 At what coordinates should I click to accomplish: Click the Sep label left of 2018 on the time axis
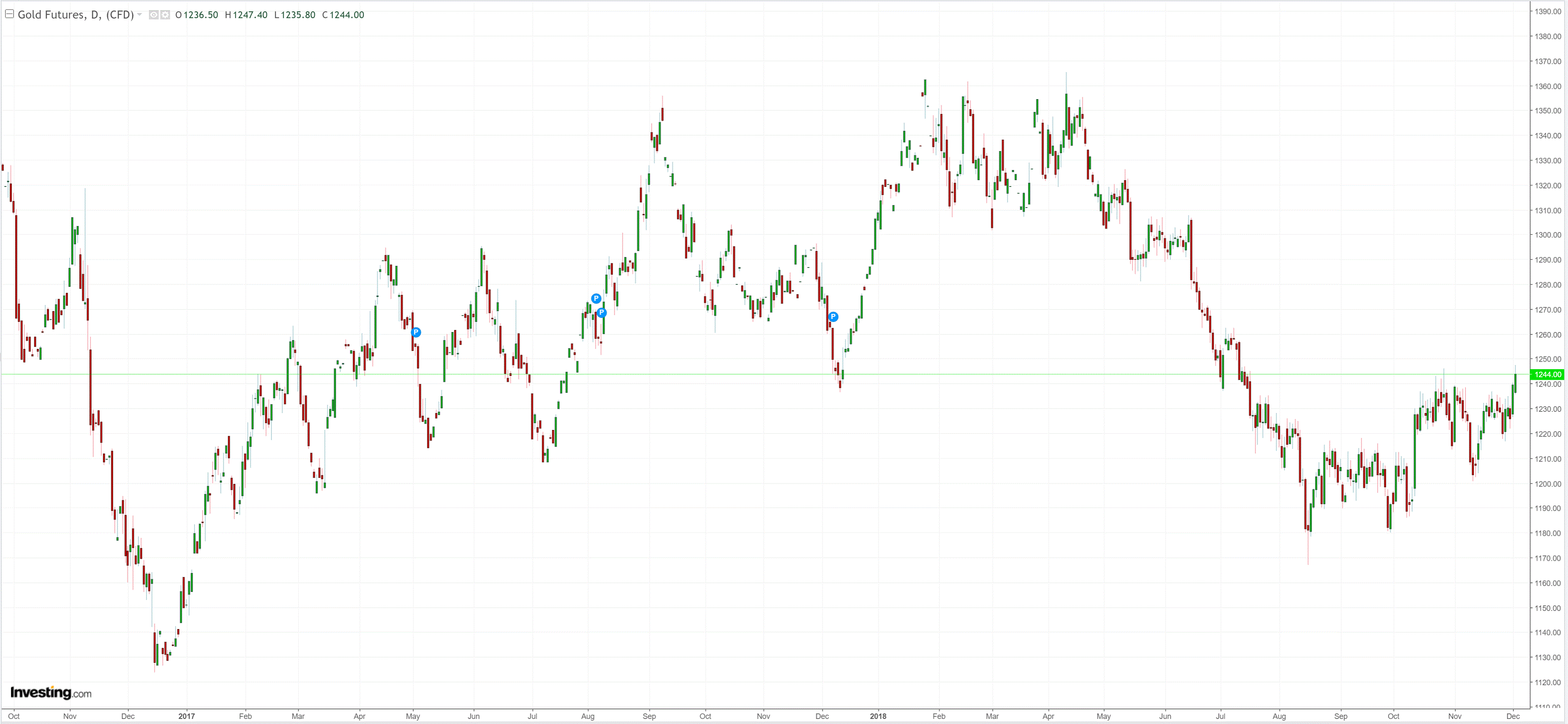click(649, 716)
